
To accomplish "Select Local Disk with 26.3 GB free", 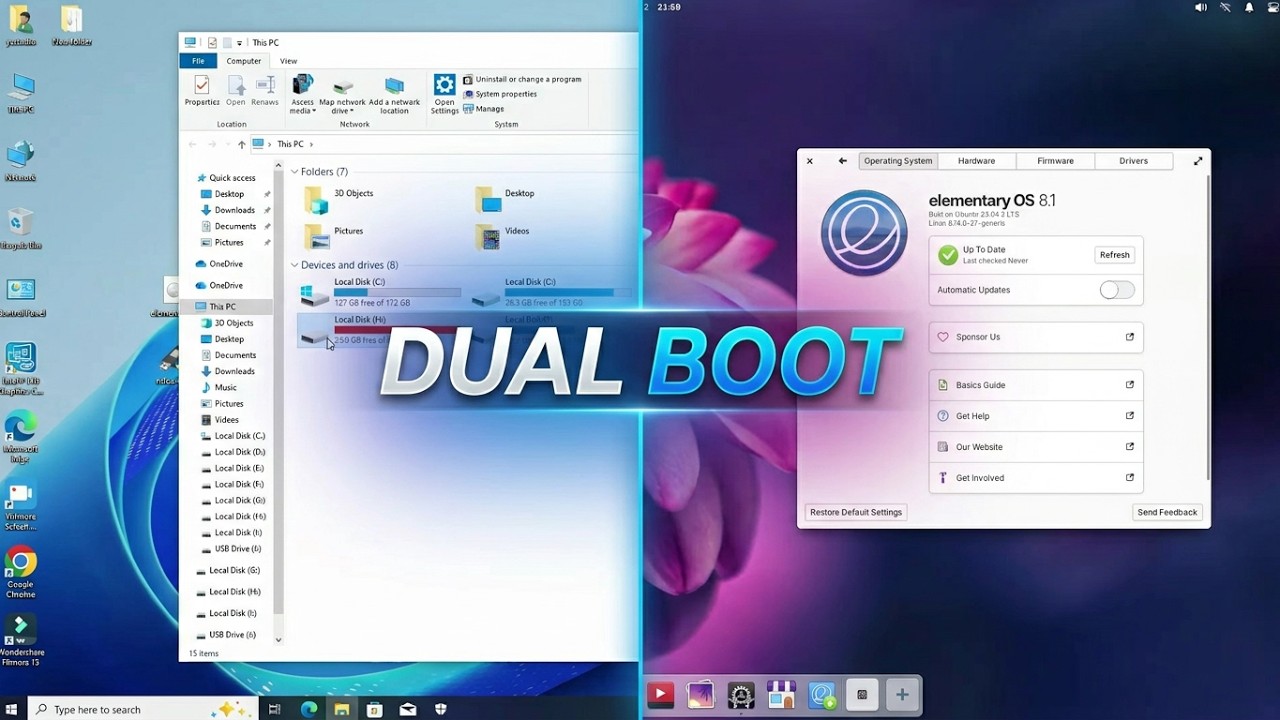I will tap(552, 293).
